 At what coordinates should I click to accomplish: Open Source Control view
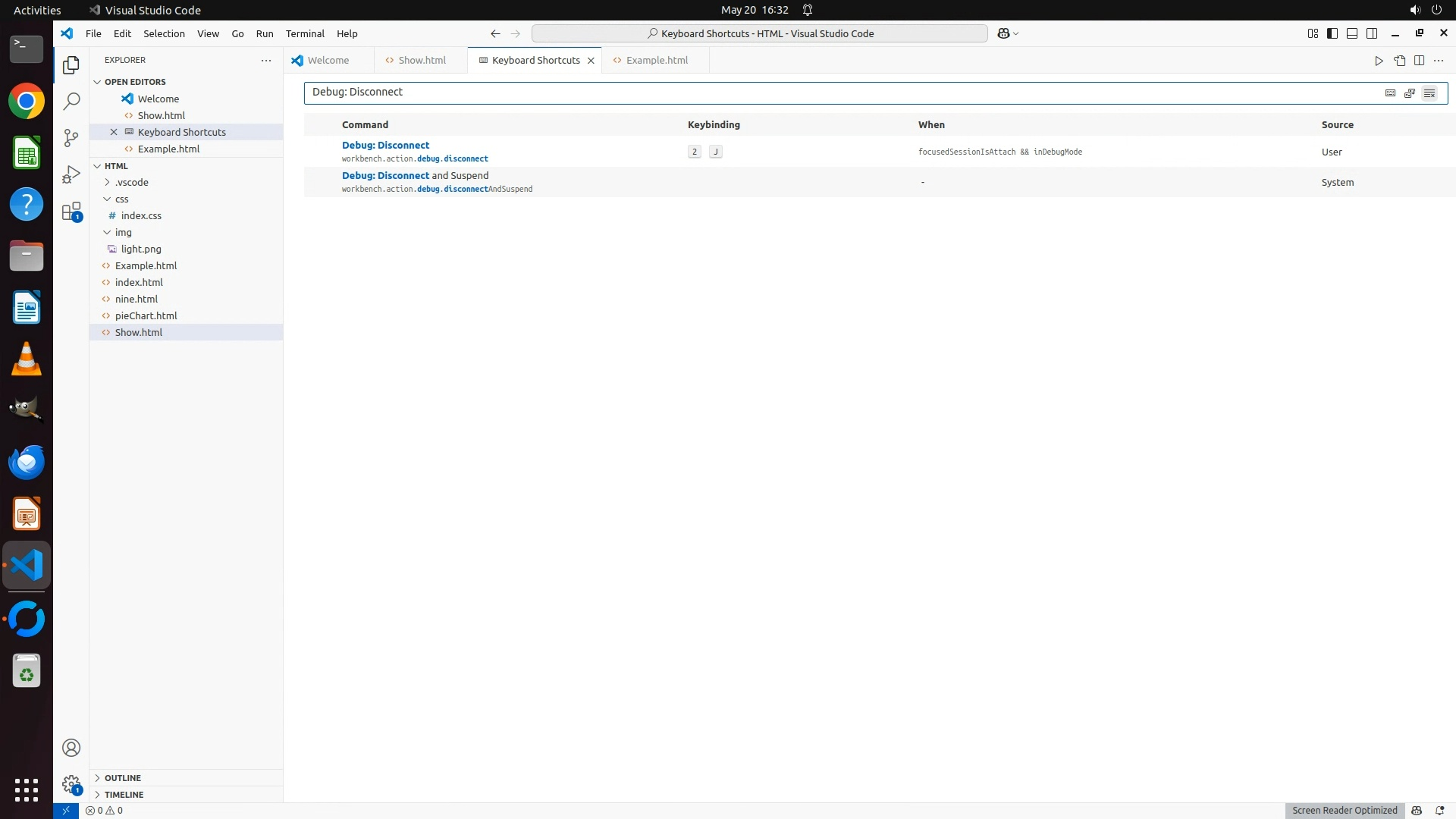(x=71, y=137)
